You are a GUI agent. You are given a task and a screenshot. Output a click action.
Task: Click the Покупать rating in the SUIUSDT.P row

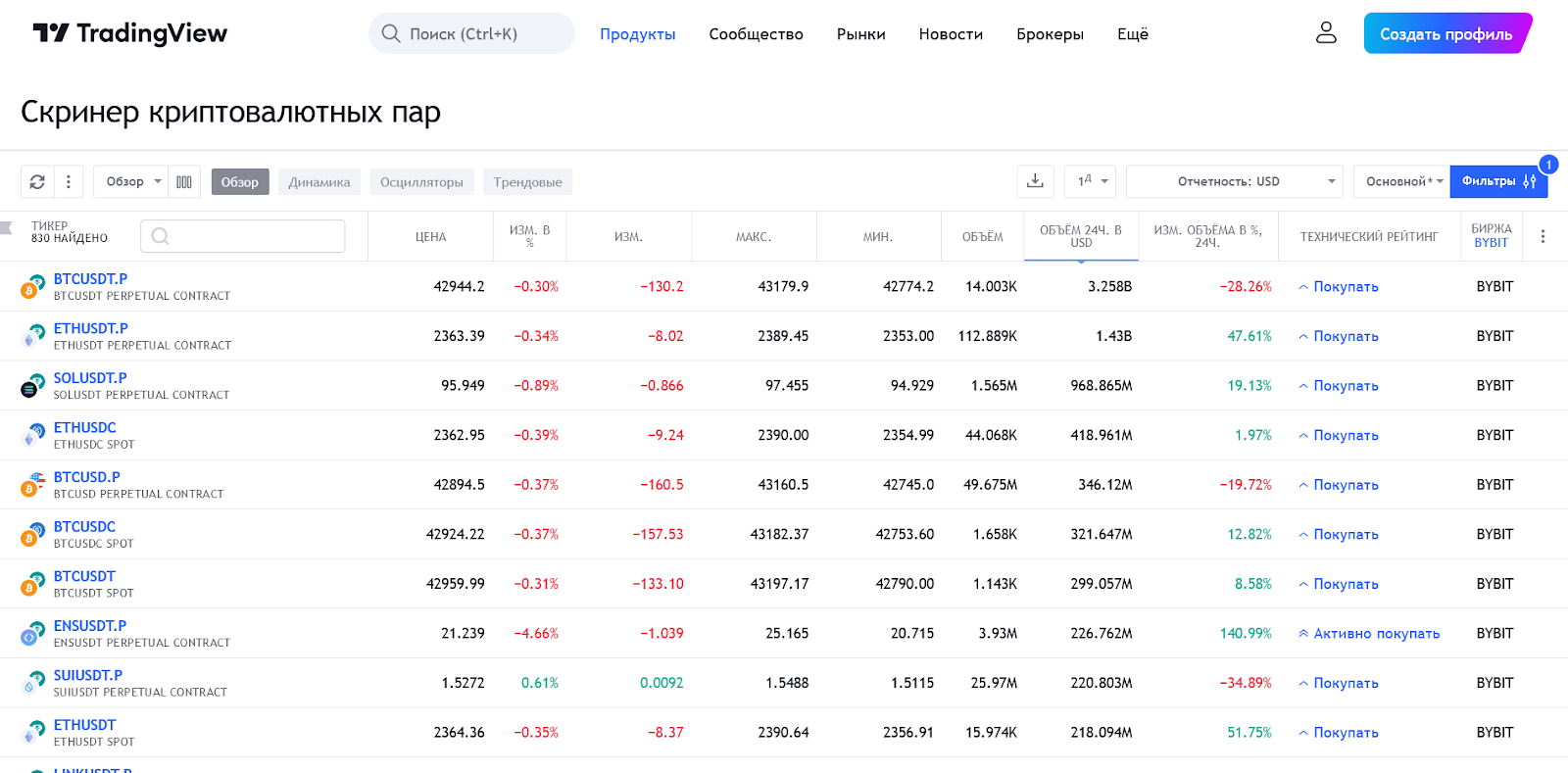coord(1338,683)
